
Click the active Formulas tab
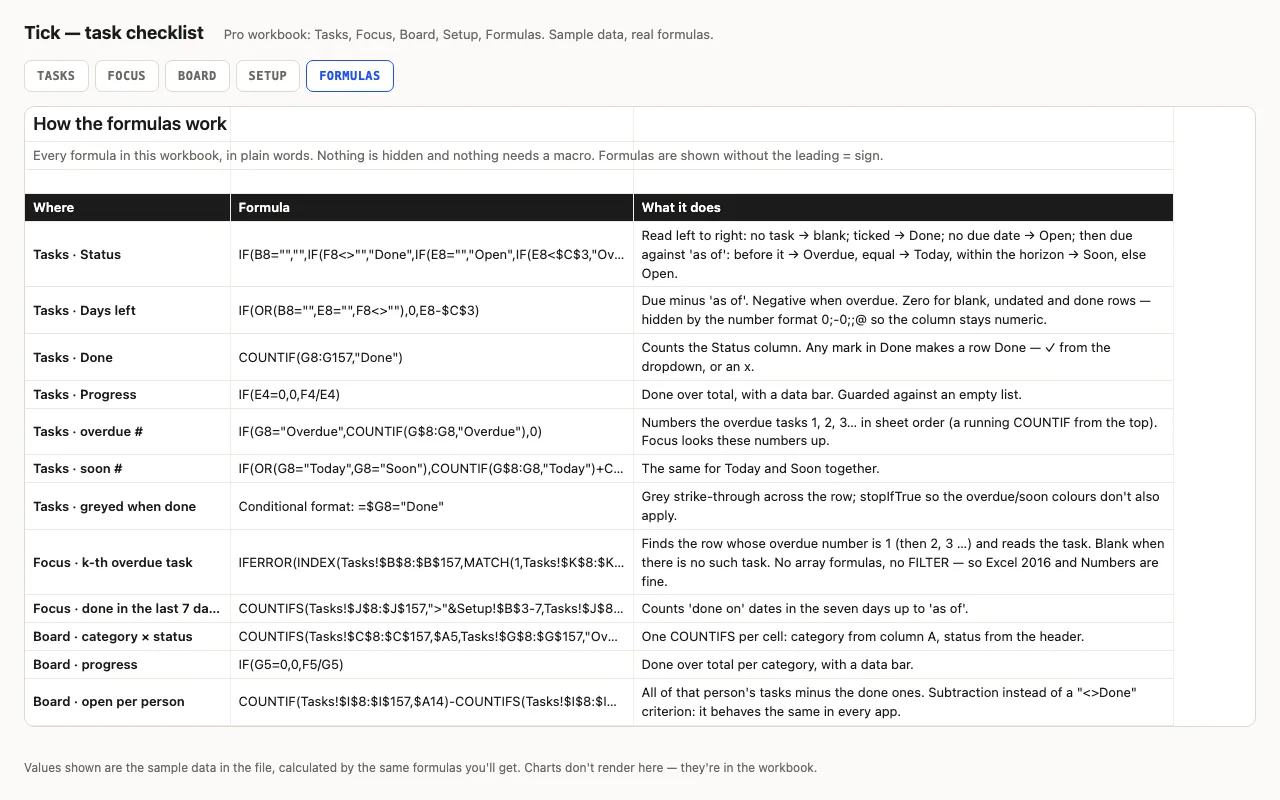[350, 76]
